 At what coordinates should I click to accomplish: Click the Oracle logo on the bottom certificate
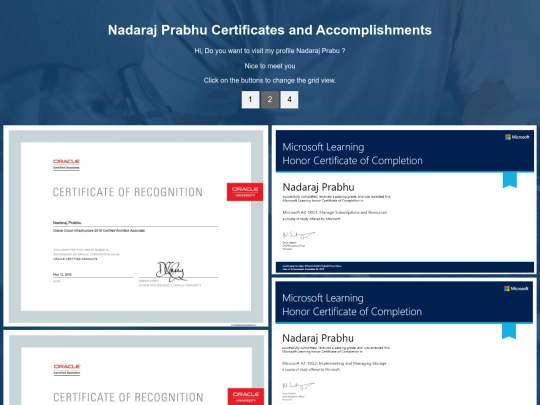67,370
